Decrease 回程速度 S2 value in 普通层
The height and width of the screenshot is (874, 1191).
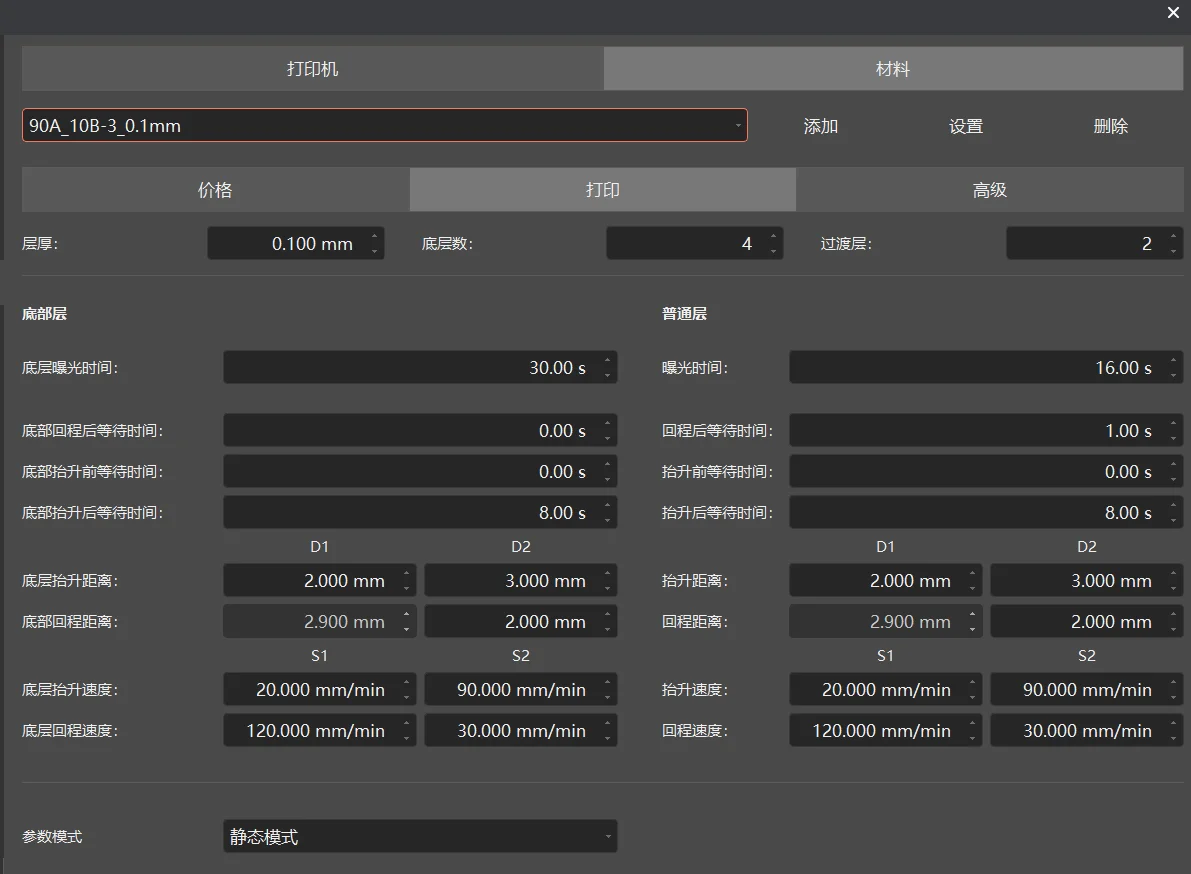coord(1173,738)
